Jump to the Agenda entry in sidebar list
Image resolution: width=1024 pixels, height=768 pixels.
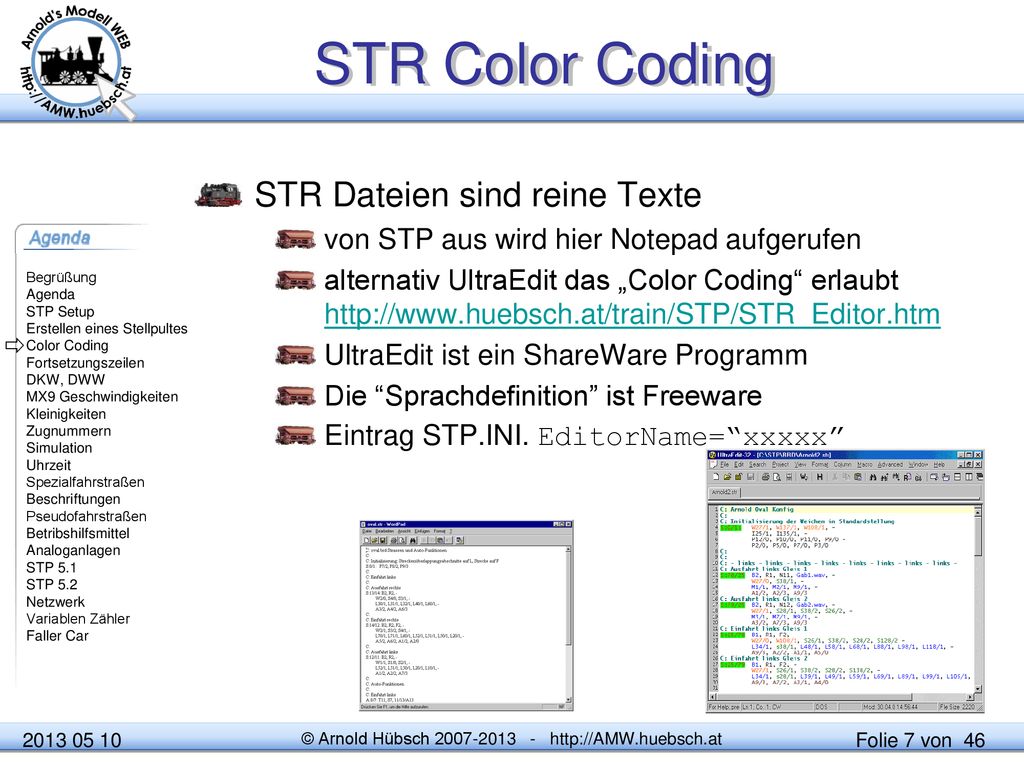50,294
